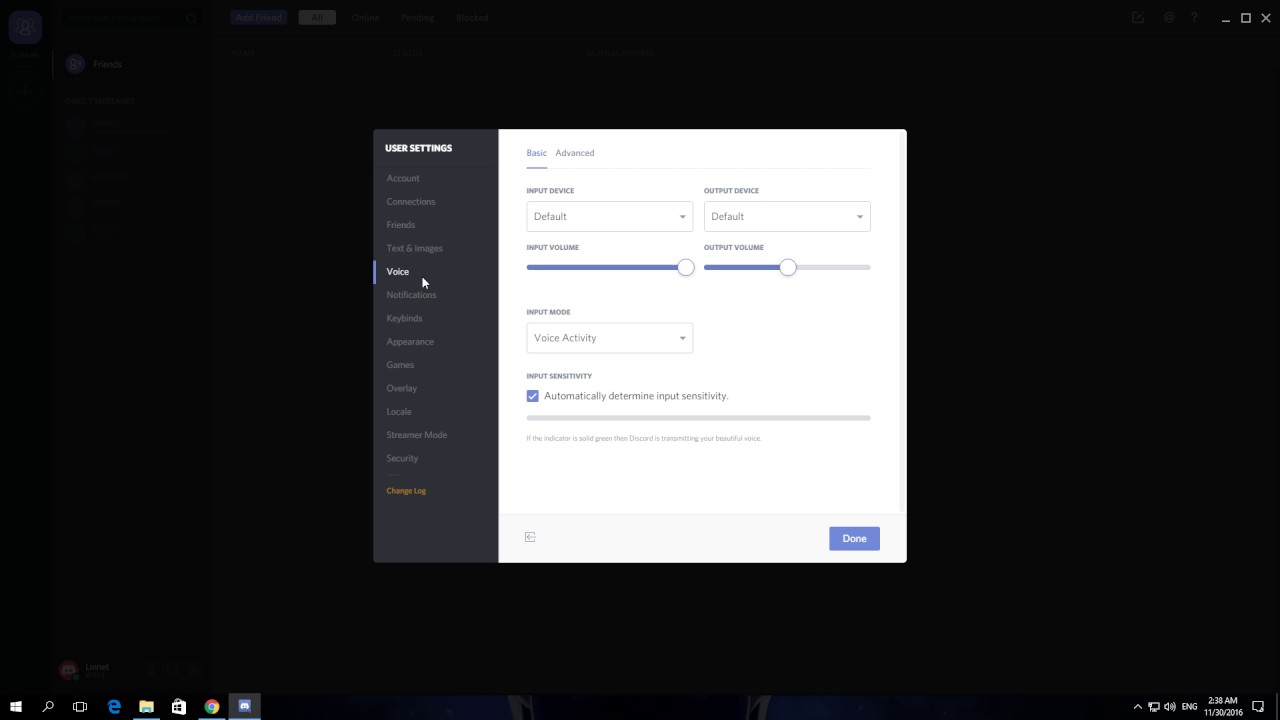This screenshot has height=720, width=1280.
Task: Click the ENG language indicator
Action: tap(1189, 707)
